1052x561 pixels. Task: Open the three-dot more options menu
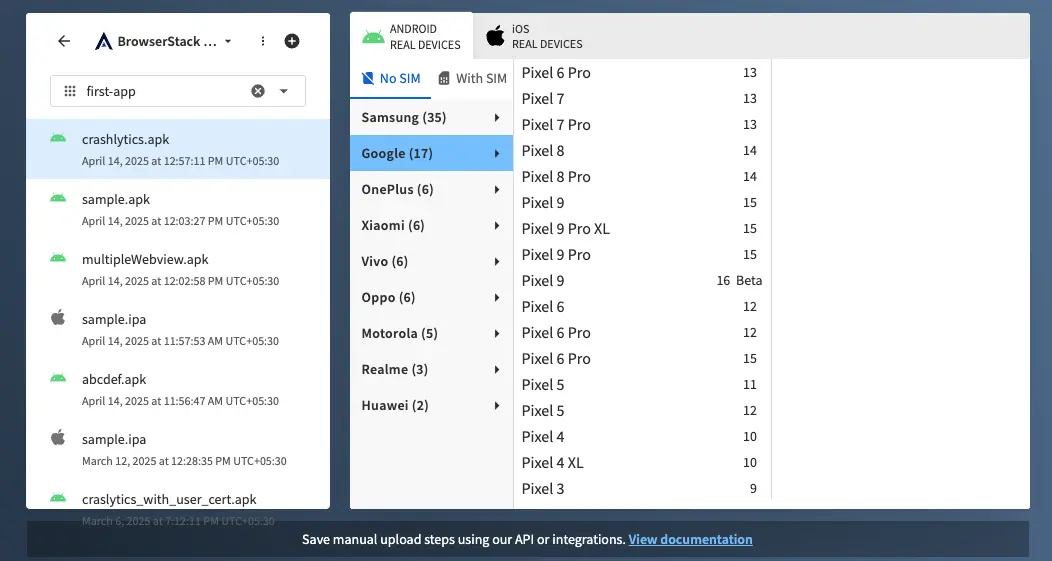coord(263,41)
